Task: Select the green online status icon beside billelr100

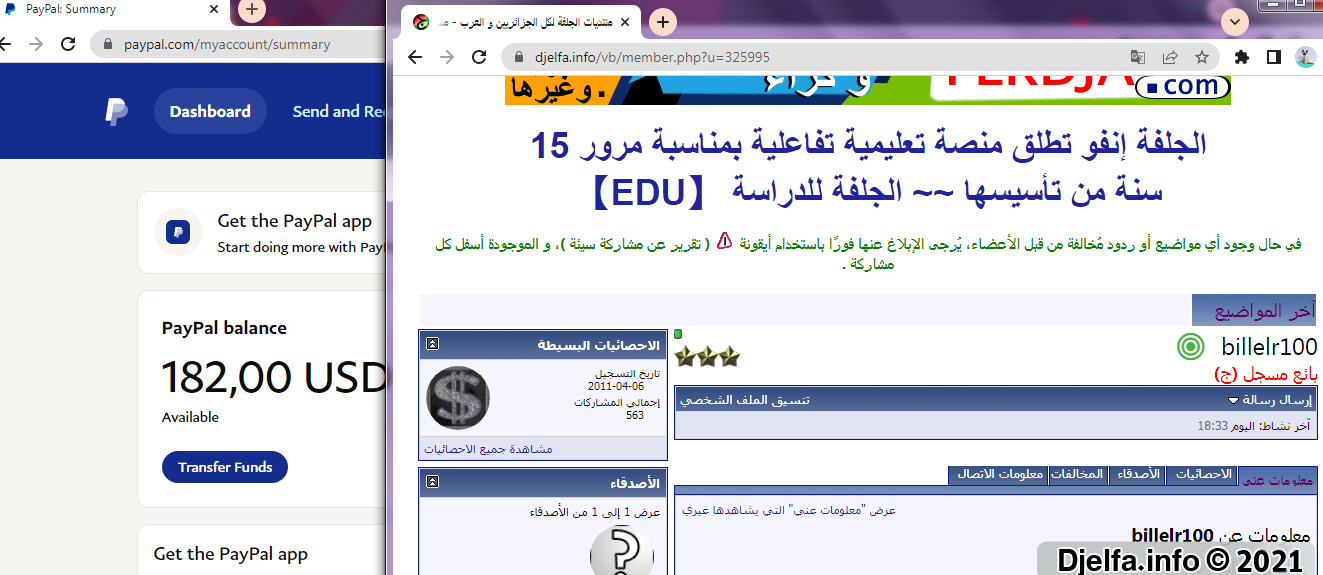Action: pos(1190,347)
